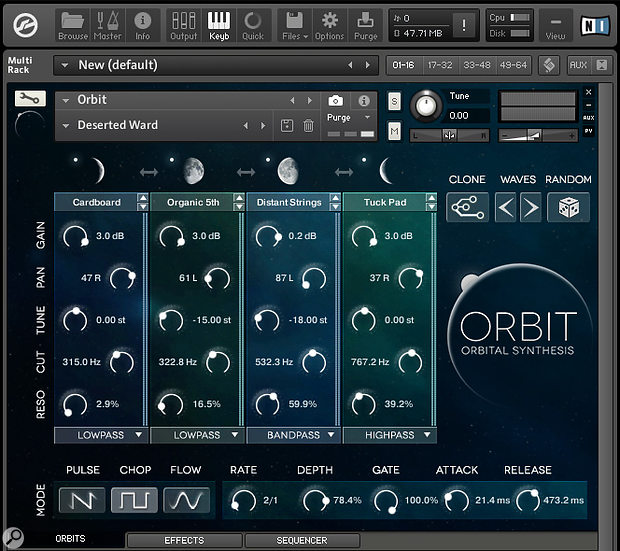Delete snapshot with trash icon

[x=308, y=126]
